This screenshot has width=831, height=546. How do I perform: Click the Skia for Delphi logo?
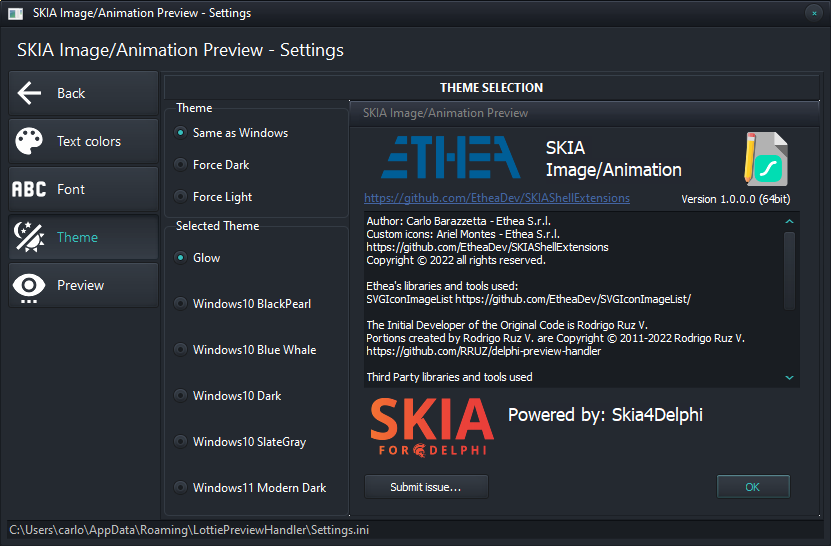(x=432, y=427)
